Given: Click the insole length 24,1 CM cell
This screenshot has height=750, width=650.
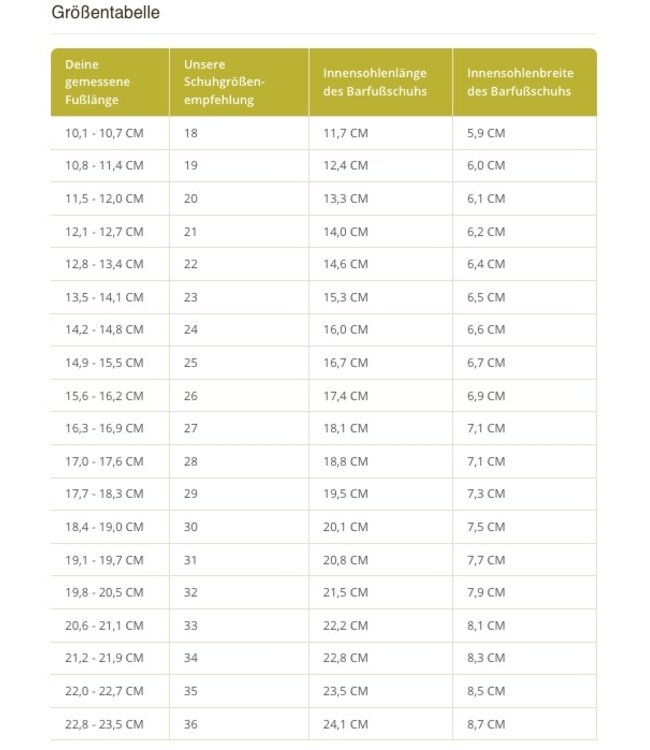Looking at the screenshot, I should 345,724.
